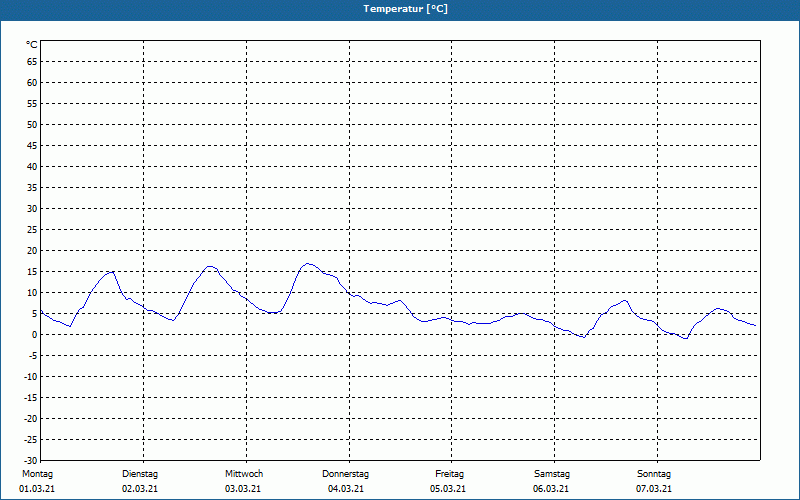Click the 20 y-axis label

point(32,251)
